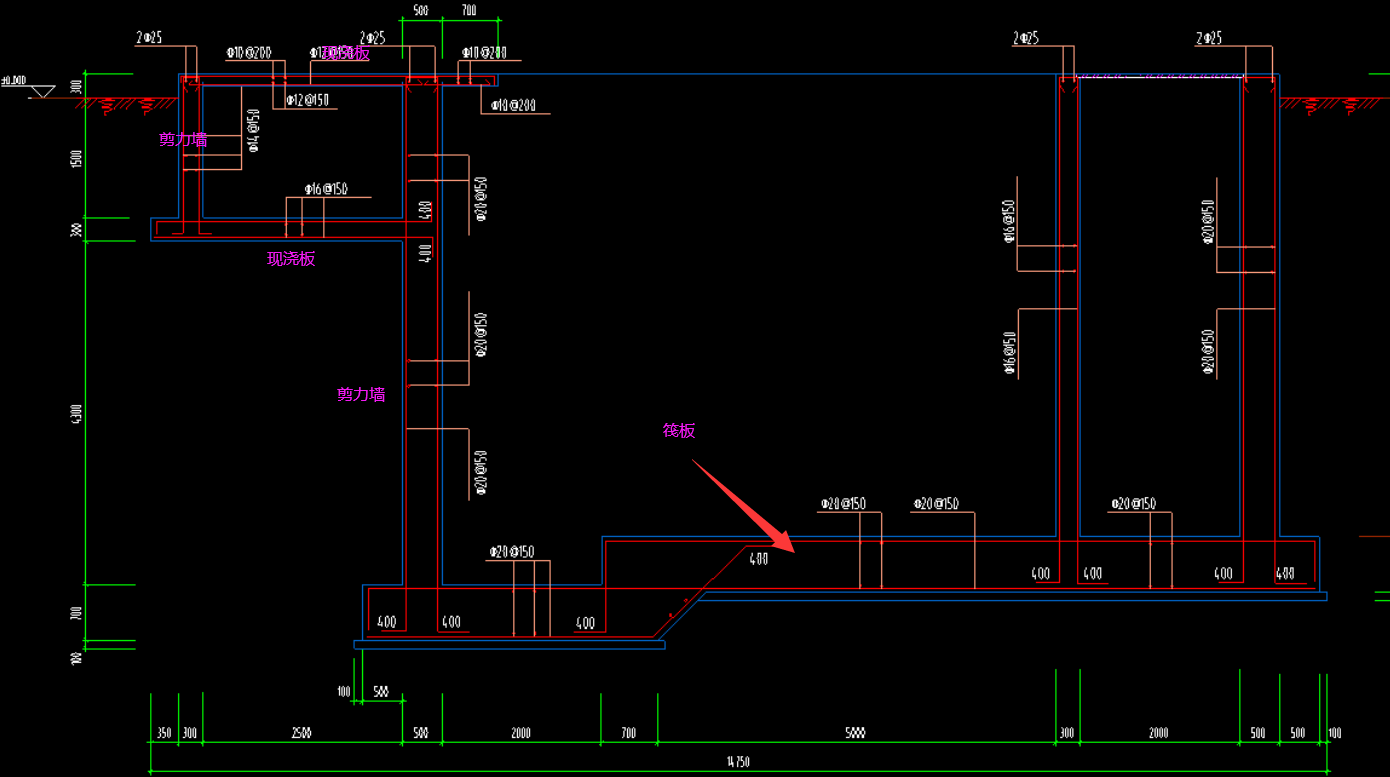
Task: Select the elevation triangle marker symbol
Action: [x=42, y=92]
